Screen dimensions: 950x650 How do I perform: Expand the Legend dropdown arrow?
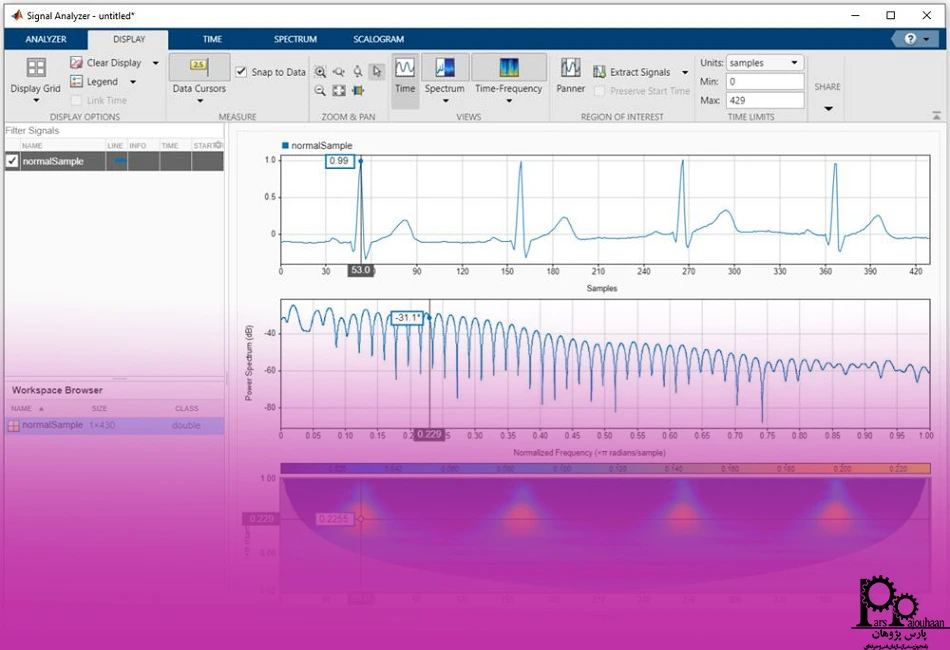(x=133, y=82)
